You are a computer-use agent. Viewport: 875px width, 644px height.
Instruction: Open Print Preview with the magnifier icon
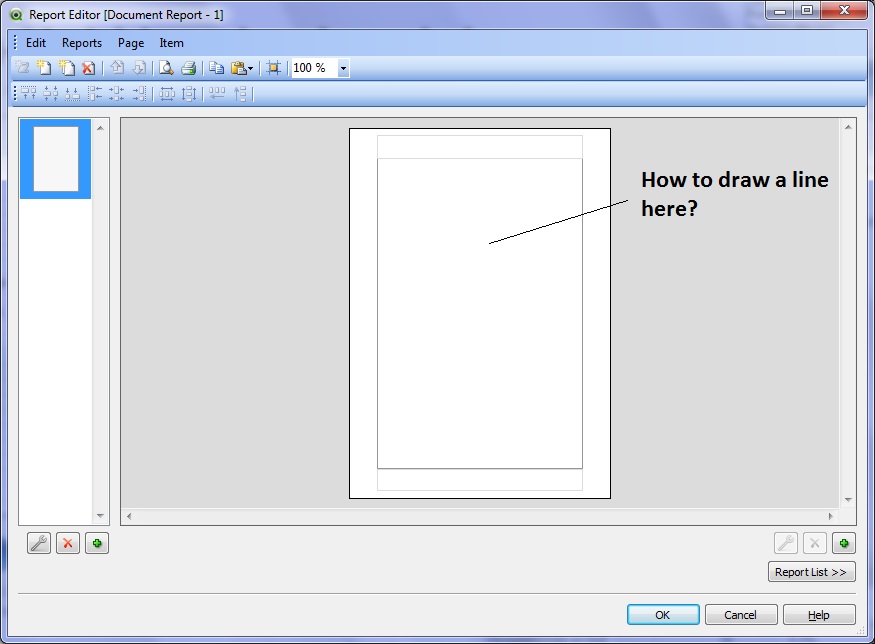click(x=166, y=68)
